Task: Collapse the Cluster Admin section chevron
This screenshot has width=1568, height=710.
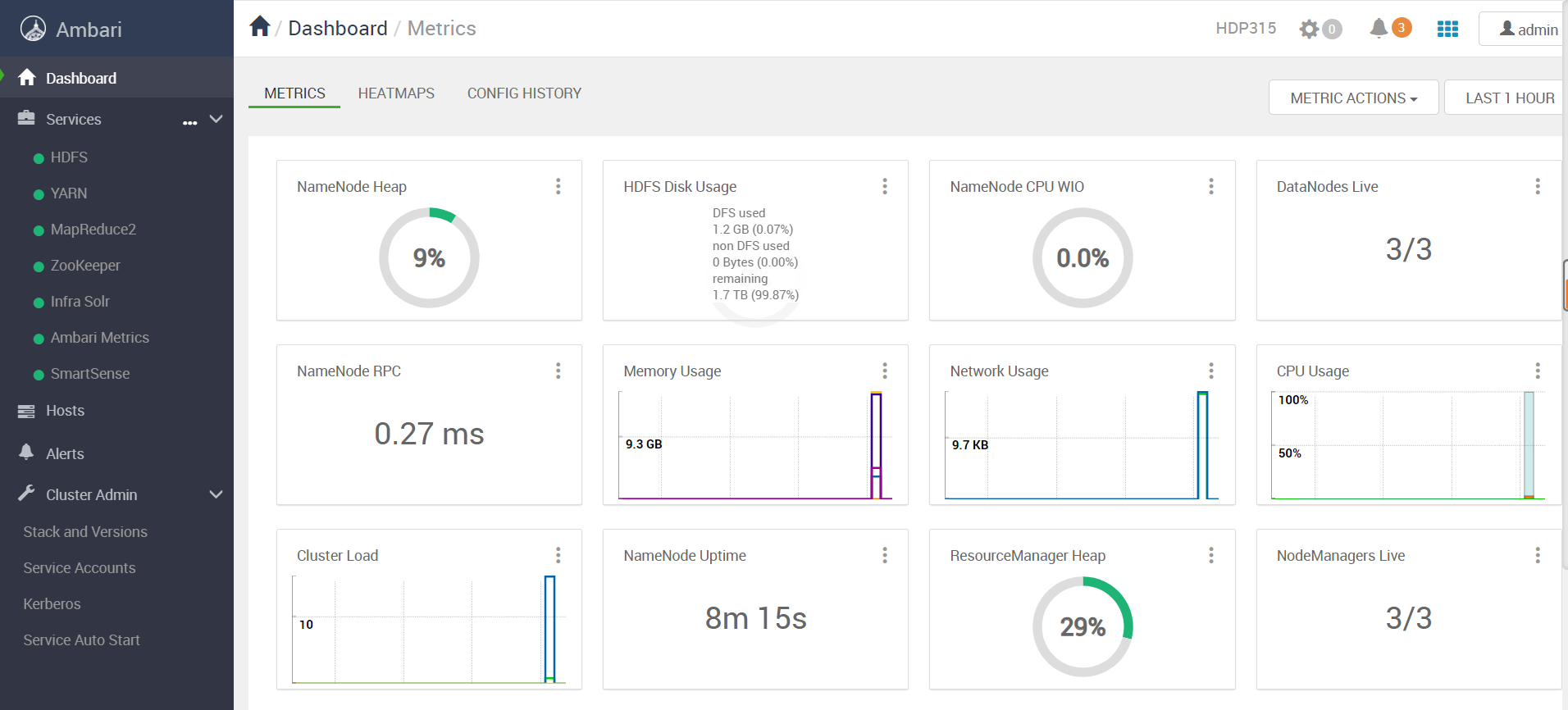Action: click(217, 494)
